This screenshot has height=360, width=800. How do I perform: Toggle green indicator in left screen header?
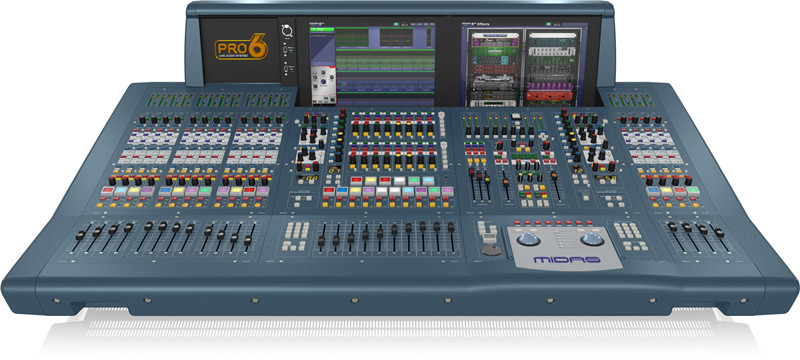coord(396,24)
